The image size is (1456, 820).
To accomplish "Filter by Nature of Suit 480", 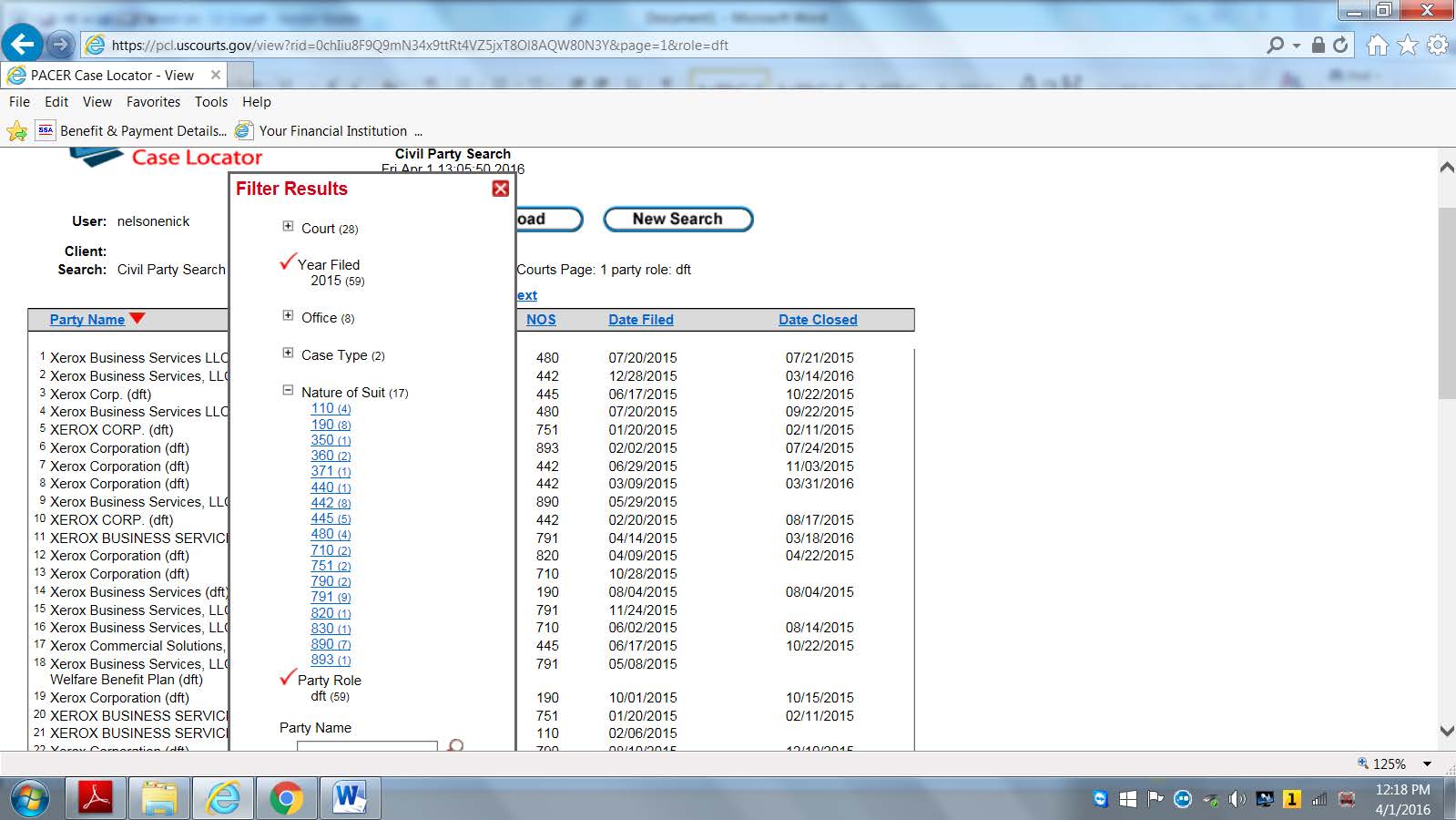I will pos(331,534).
